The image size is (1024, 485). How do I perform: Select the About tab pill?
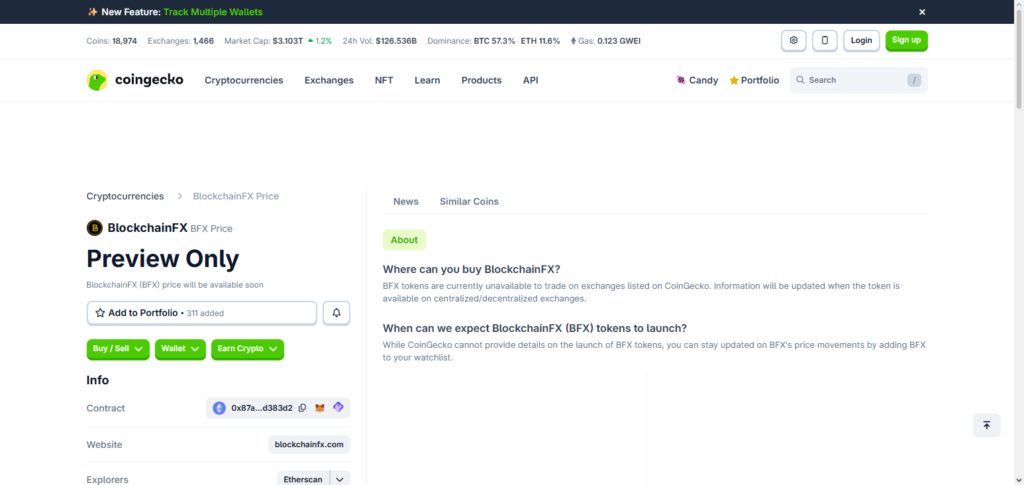coord(404,240)
